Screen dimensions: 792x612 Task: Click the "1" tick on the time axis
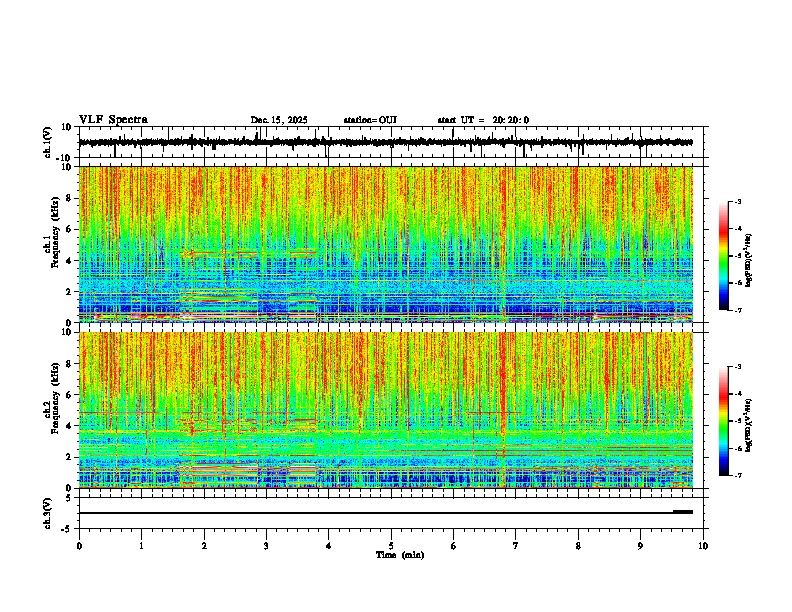(141, 546)
